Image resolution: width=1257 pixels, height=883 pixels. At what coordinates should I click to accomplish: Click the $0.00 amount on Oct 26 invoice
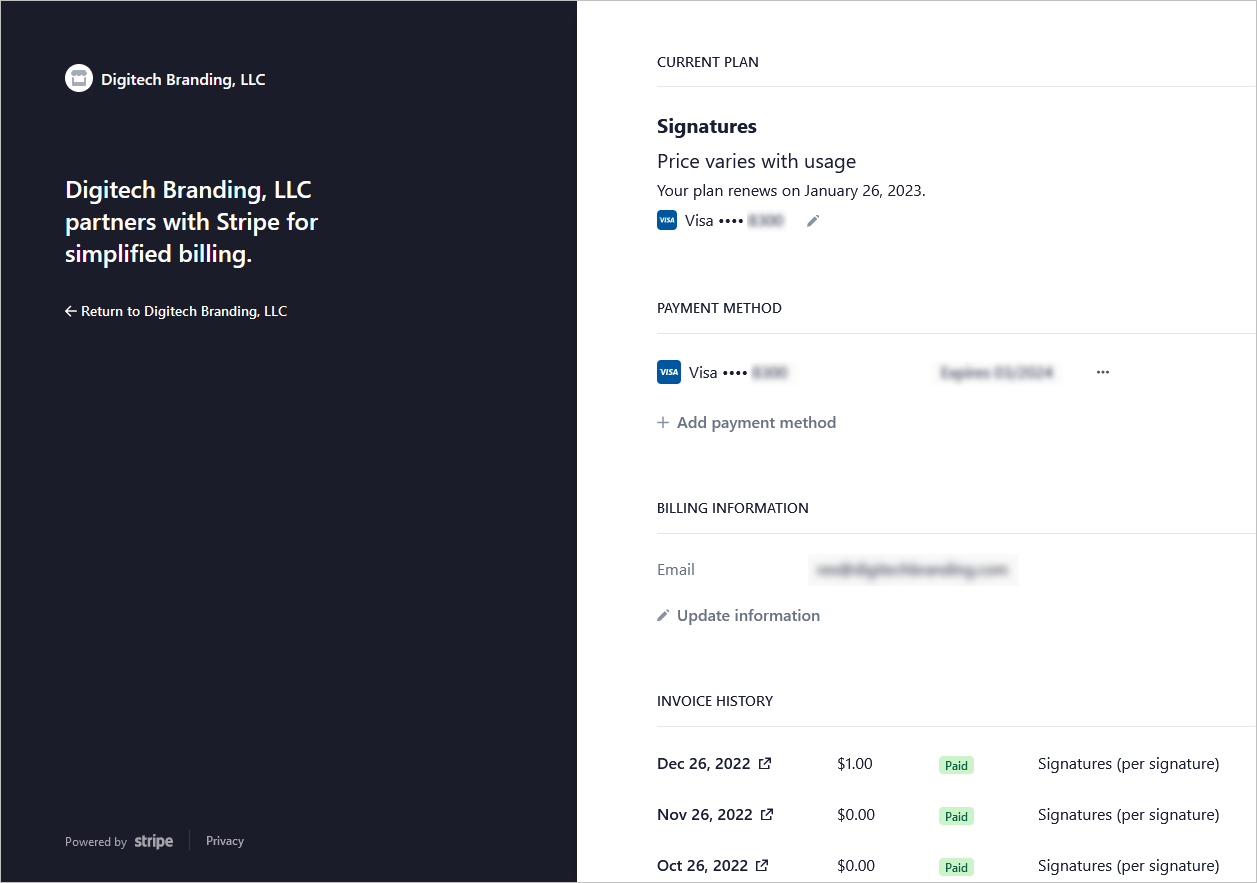point(856,866)
